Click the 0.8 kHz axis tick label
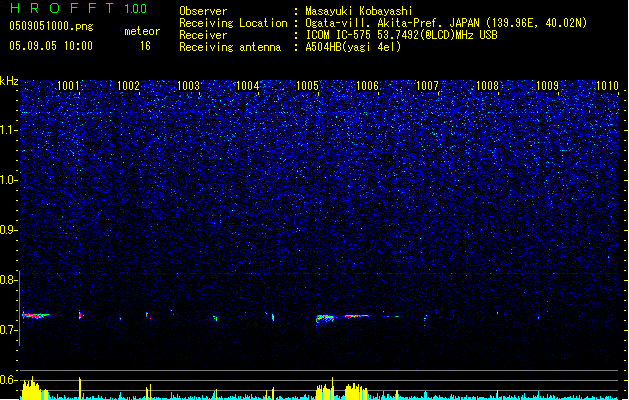Image resolution: width=629 pixels, height=400 pixels. 8,280
